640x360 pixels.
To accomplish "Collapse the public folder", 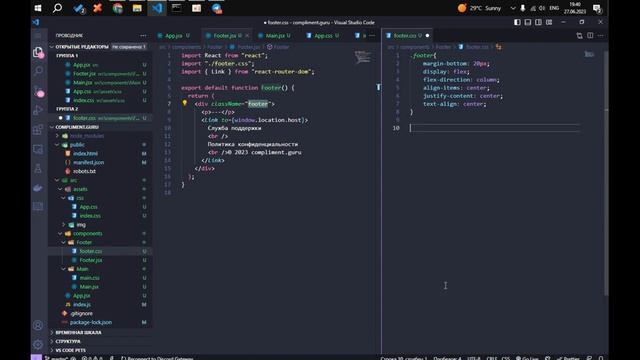I will tap(58, 145).
